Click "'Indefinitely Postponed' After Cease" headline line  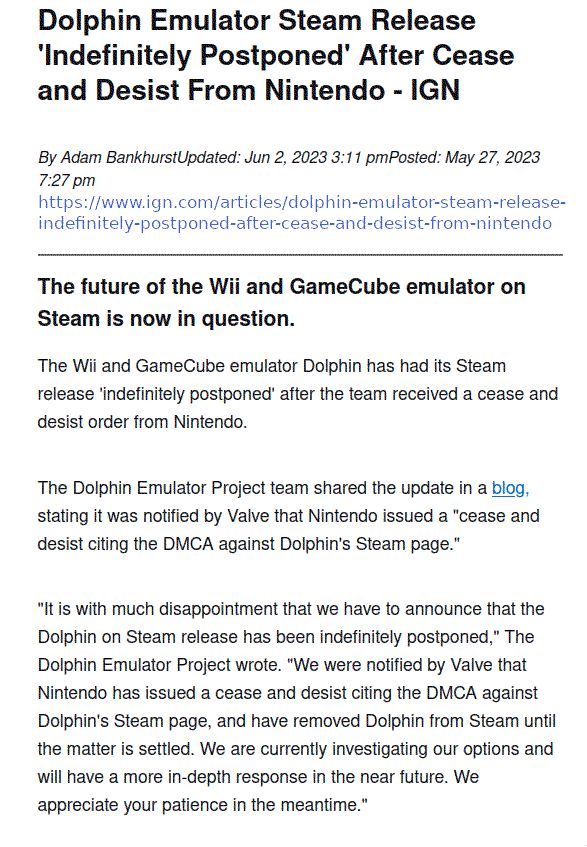[276, 55]
